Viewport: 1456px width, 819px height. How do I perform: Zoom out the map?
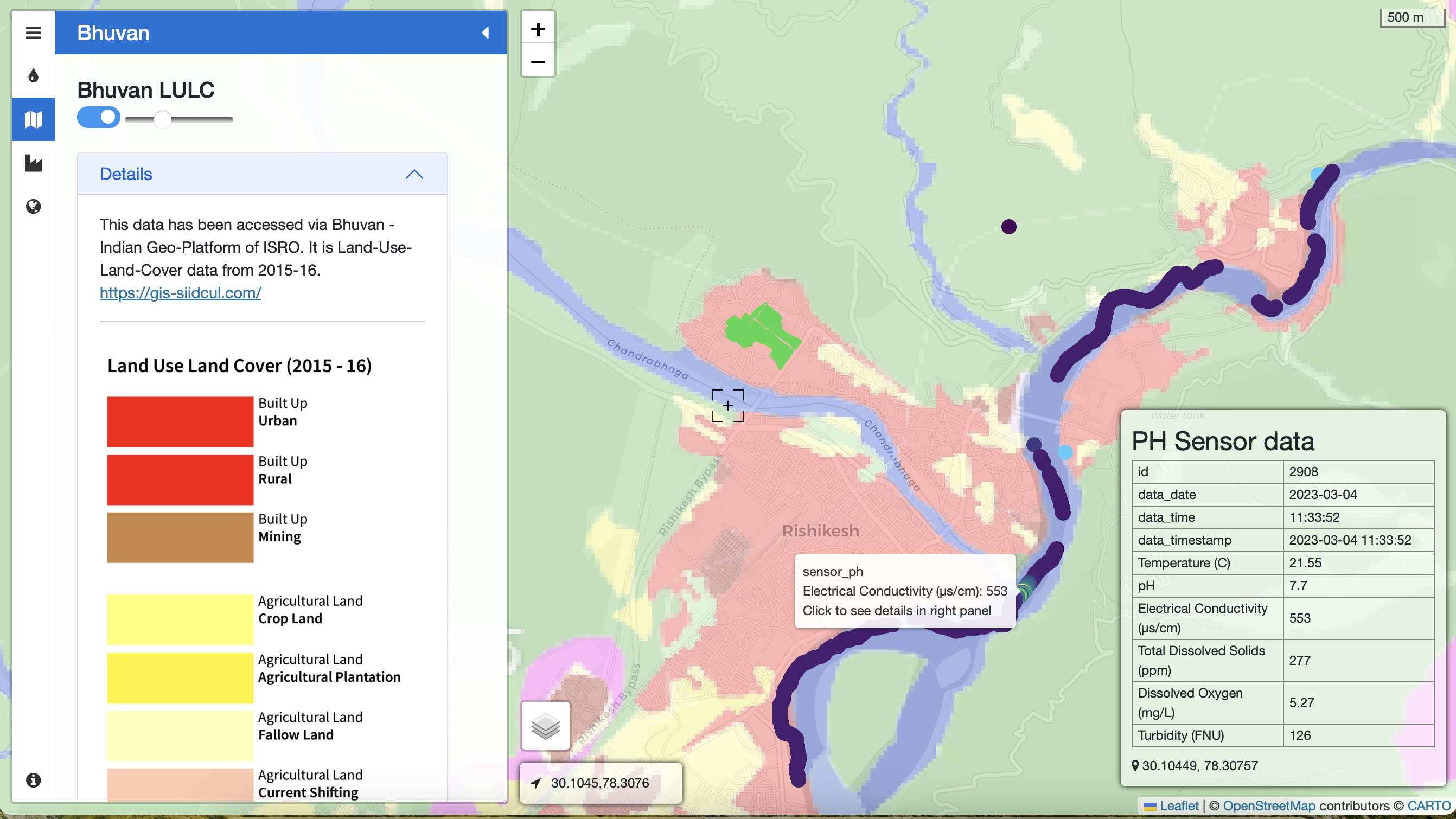(x=538, y=61)
